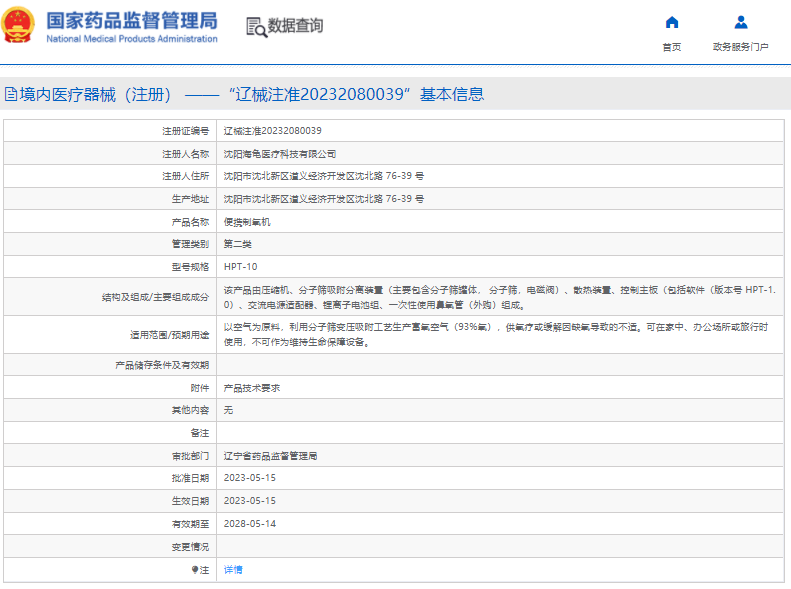The height and width of the screenshot is (589, 791).
Task: Click the 产品储存条件及有效期 label
Action: tap(162, 365)
